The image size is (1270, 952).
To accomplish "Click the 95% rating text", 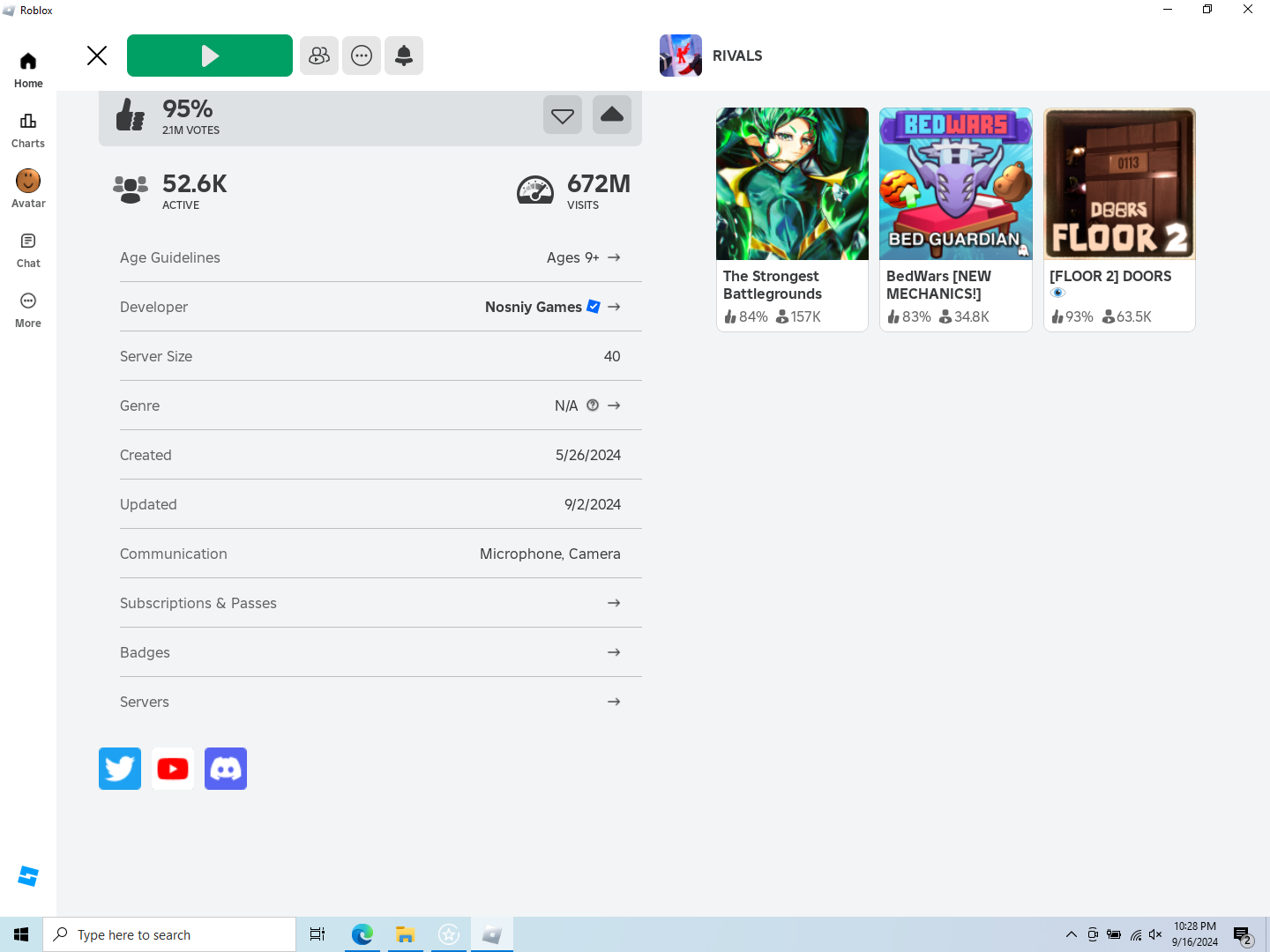I will point(188,108).
